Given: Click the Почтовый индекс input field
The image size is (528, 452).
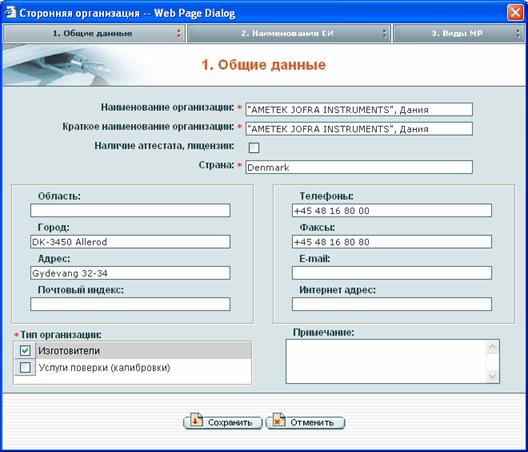Looking at the screenshot, I should point(130,304).
